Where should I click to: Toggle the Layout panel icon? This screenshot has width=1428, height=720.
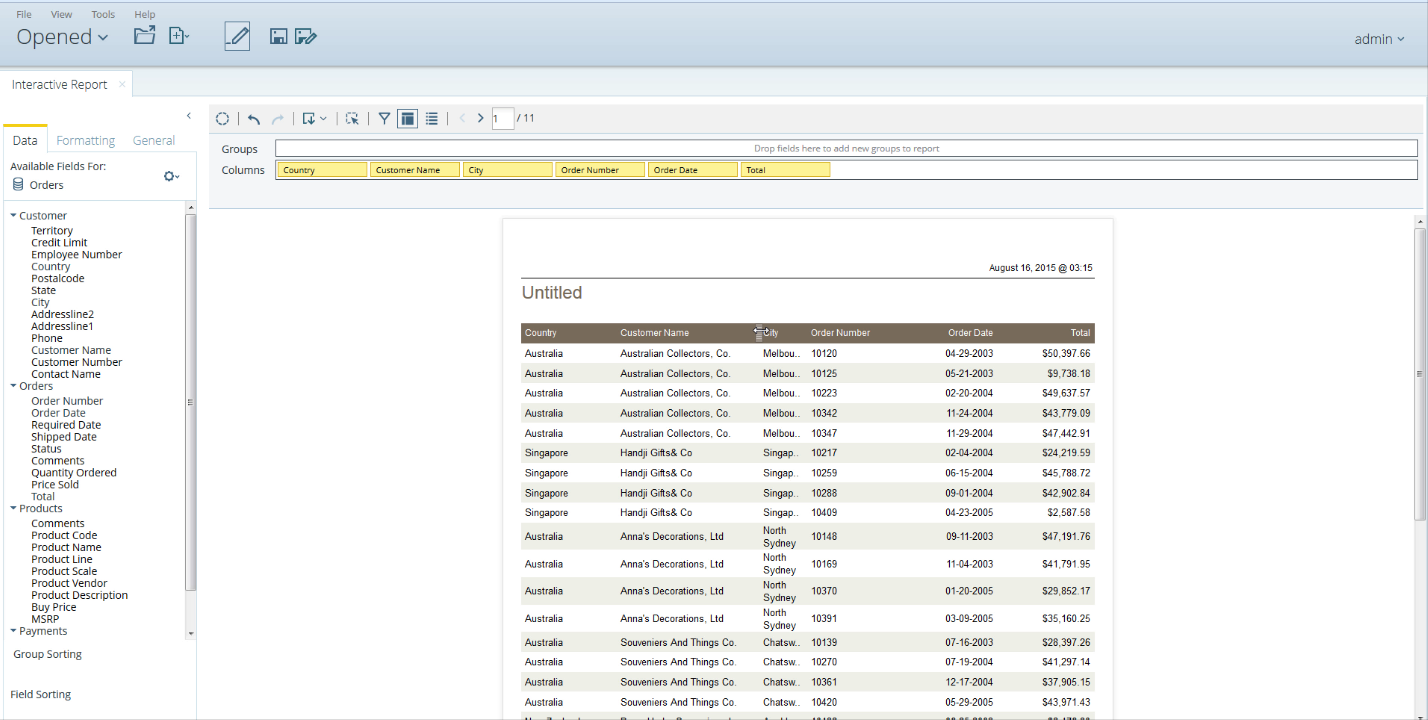point(407,119)
